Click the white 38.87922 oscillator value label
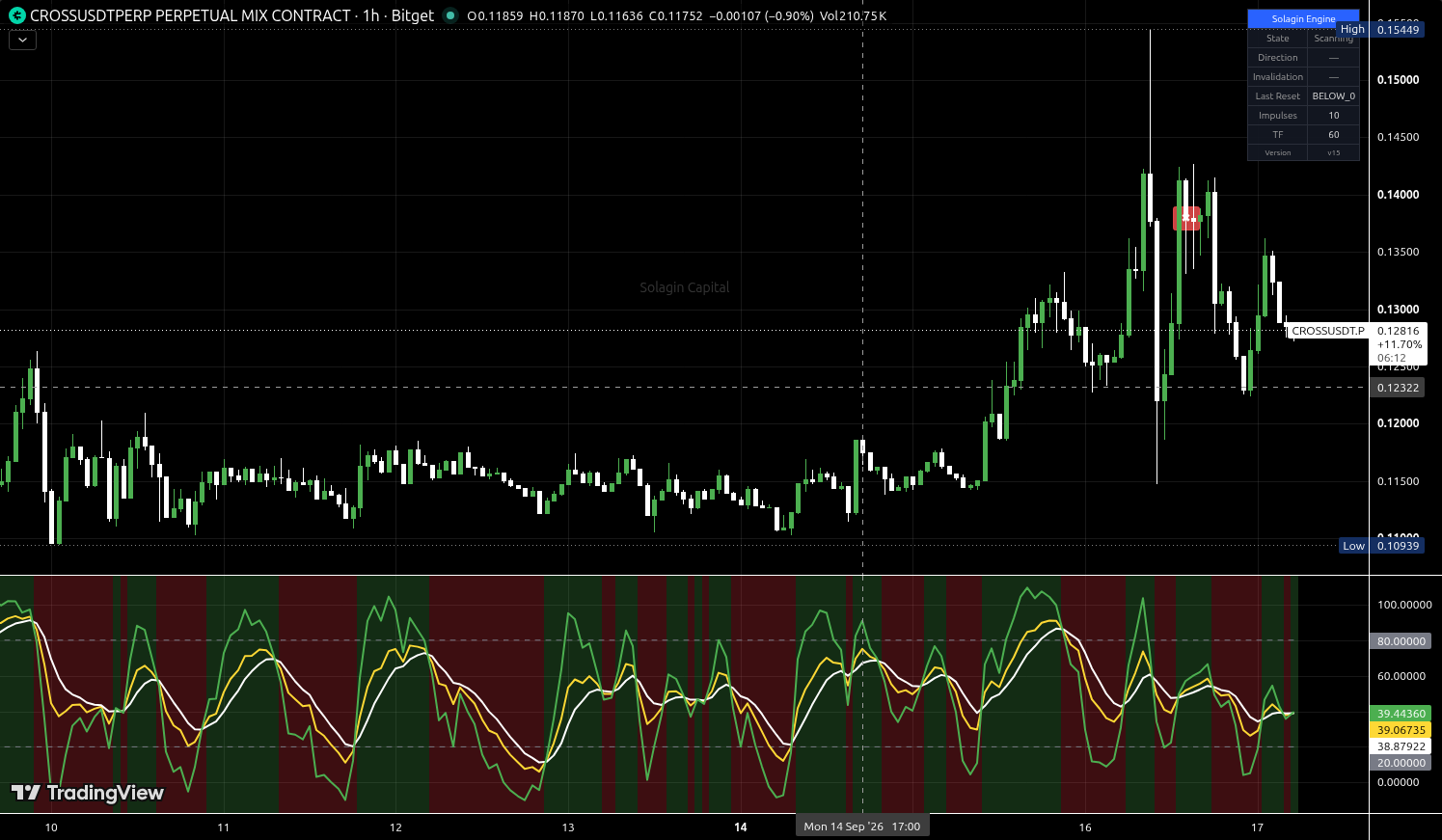This screenshot has height=840, width=1442. pyautogui.click(x=1401, y=746)
